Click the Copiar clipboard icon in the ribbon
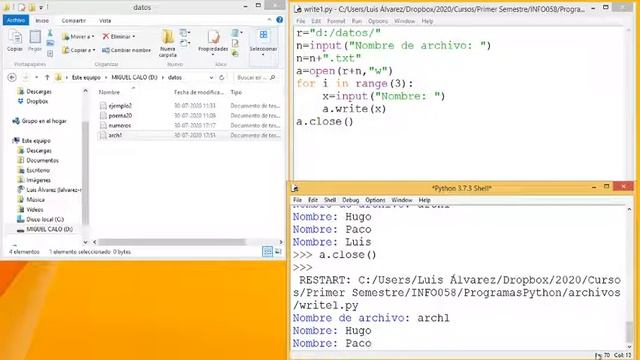640x360 pixels. (15, 38)
